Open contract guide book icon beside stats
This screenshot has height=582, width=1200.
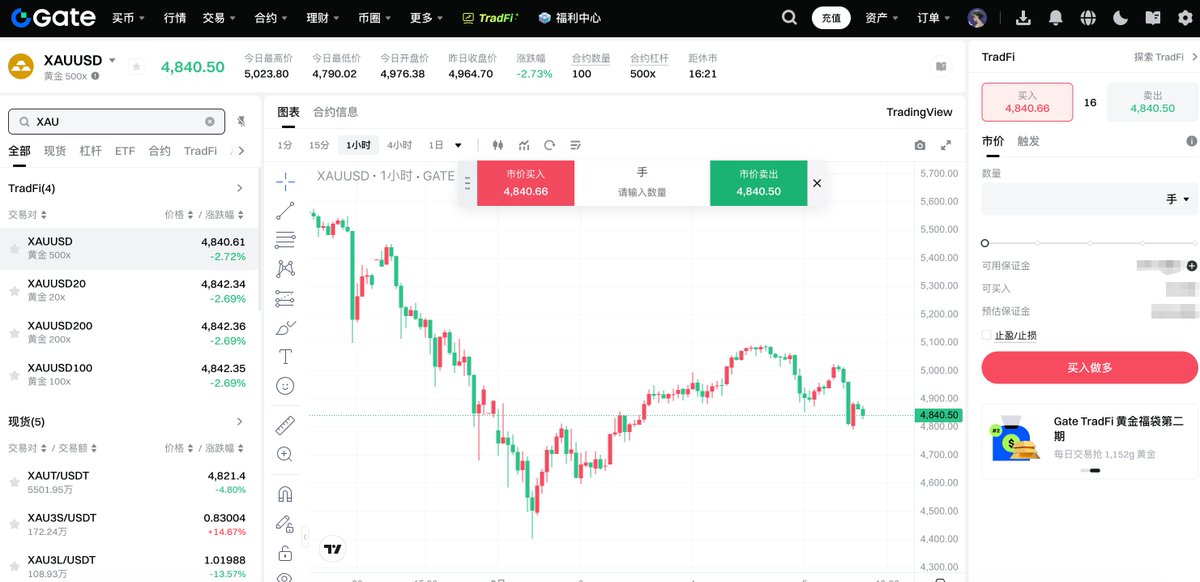941,66
